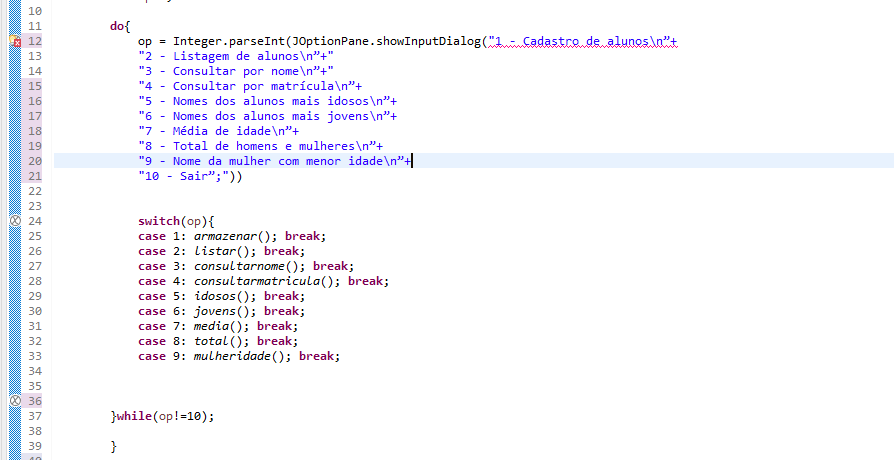Click line number 35 in the gutter
Viewport: 894px width, 460px height.
point(35,386)
